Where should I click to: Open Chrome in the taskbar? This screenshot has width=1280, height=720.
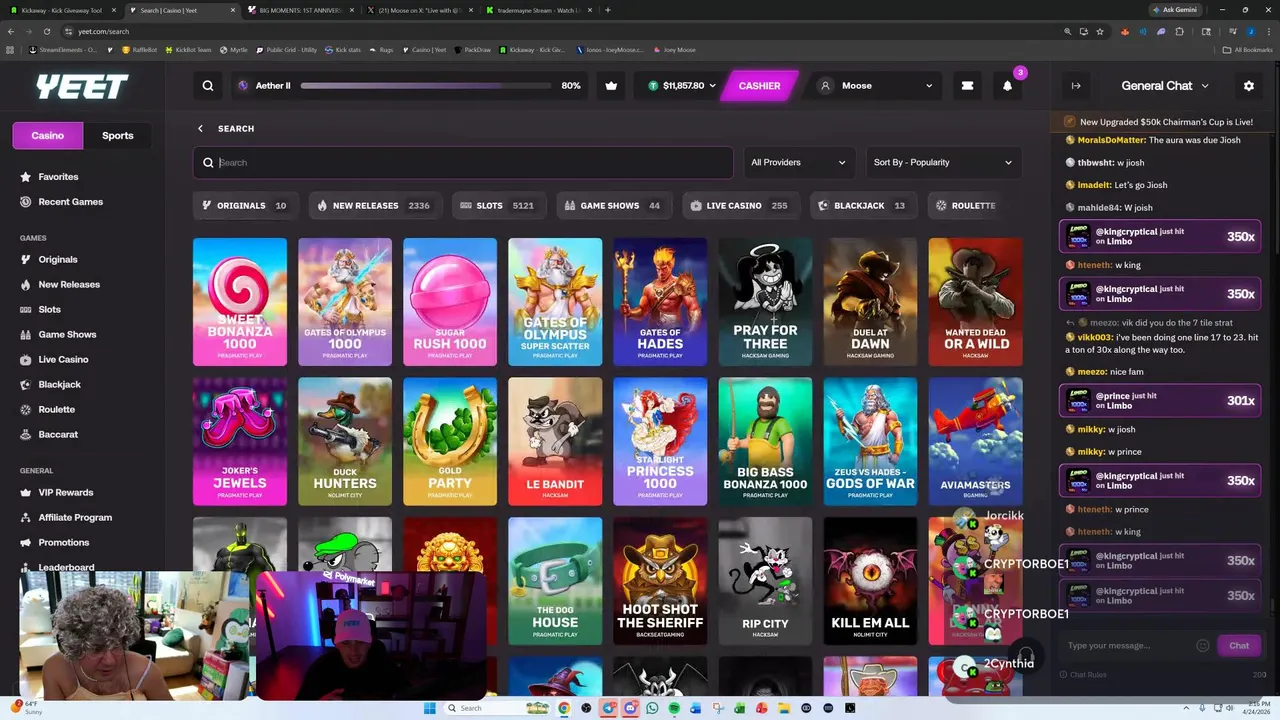pyautogui.click(x=564, y=708)
